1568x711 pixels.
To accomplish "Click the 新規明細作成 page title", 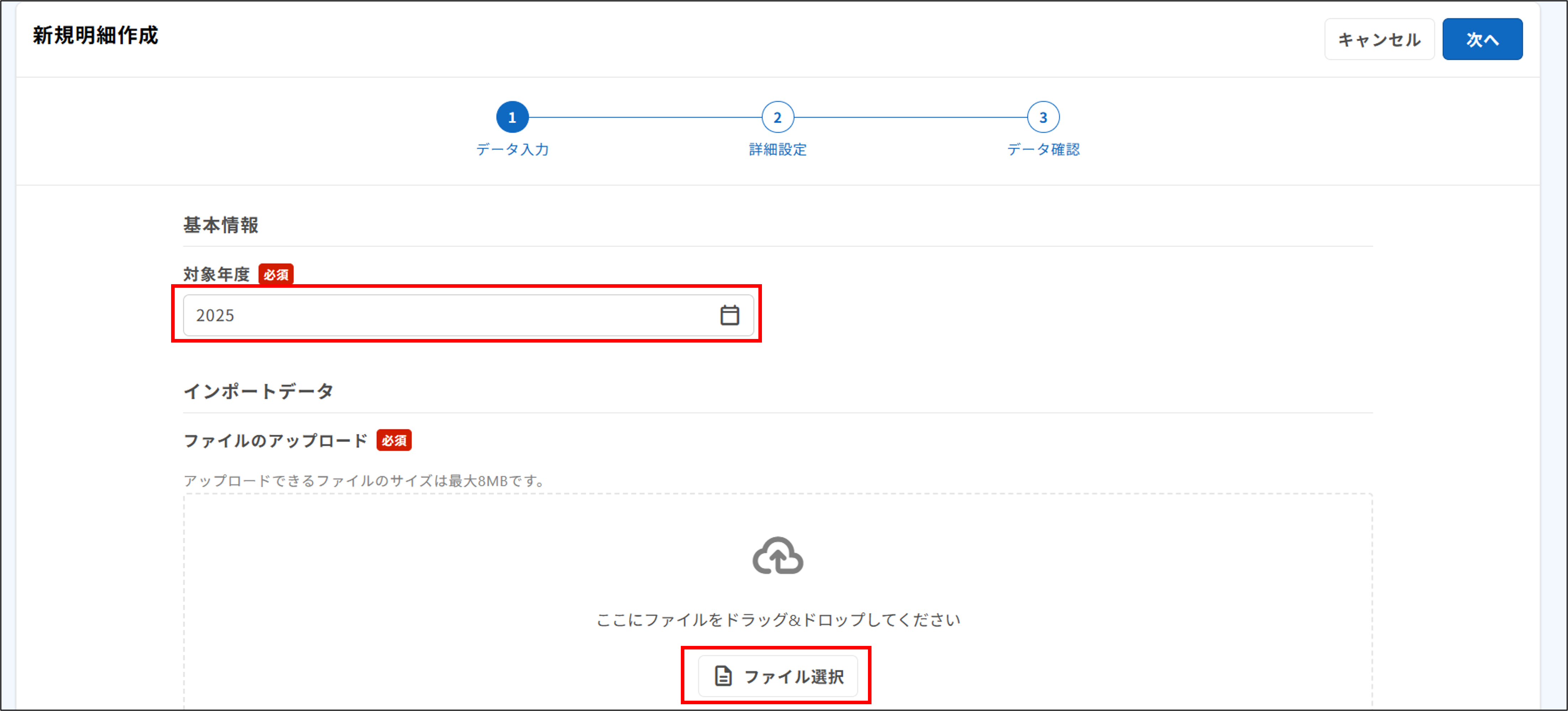I will [x=94, y=35].
